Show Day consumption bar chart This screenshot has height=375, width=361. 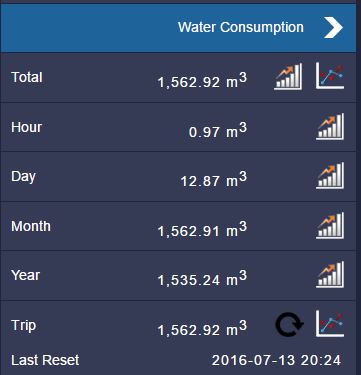pyautogui.click(x=330, y=176)
